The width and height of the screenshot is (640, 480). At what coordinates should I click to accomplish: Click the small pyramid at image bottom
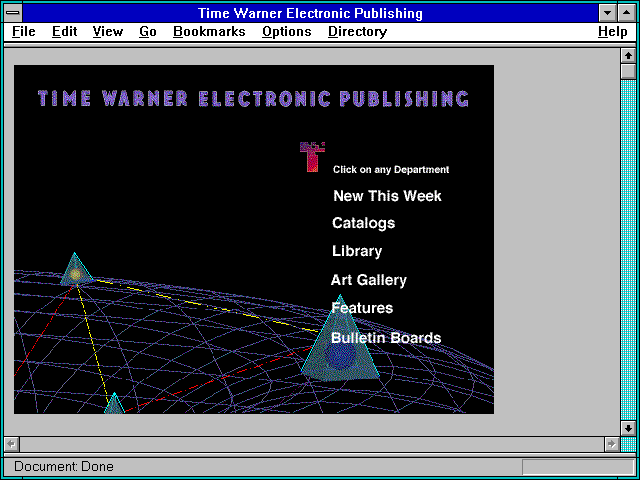115,404
